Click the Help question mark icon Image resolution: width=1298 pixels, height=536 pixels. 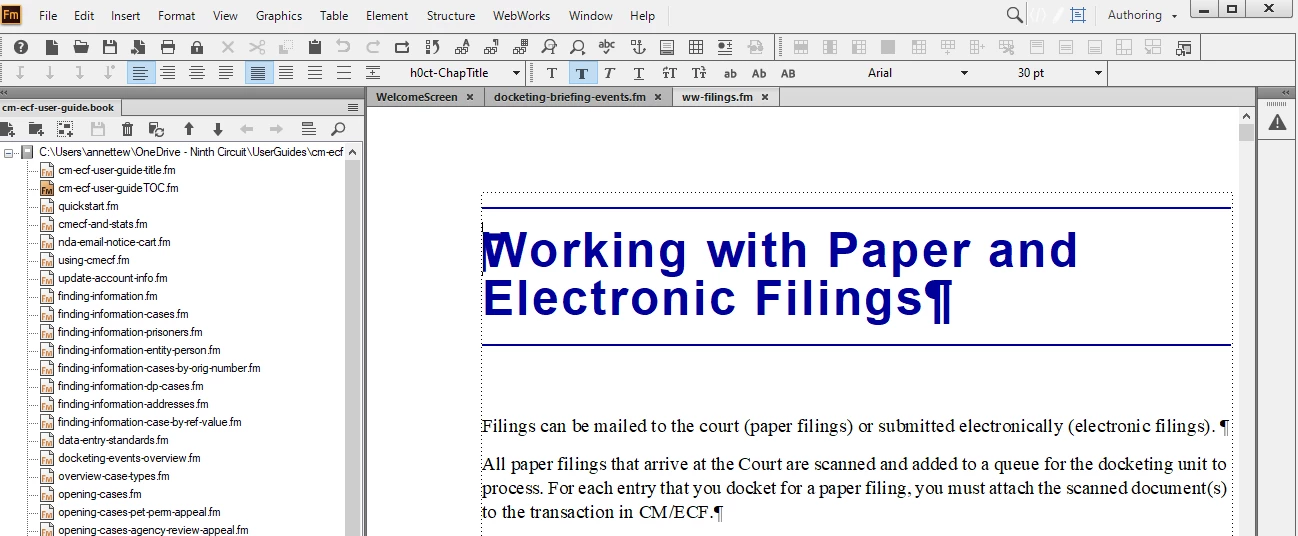(20, 47)
